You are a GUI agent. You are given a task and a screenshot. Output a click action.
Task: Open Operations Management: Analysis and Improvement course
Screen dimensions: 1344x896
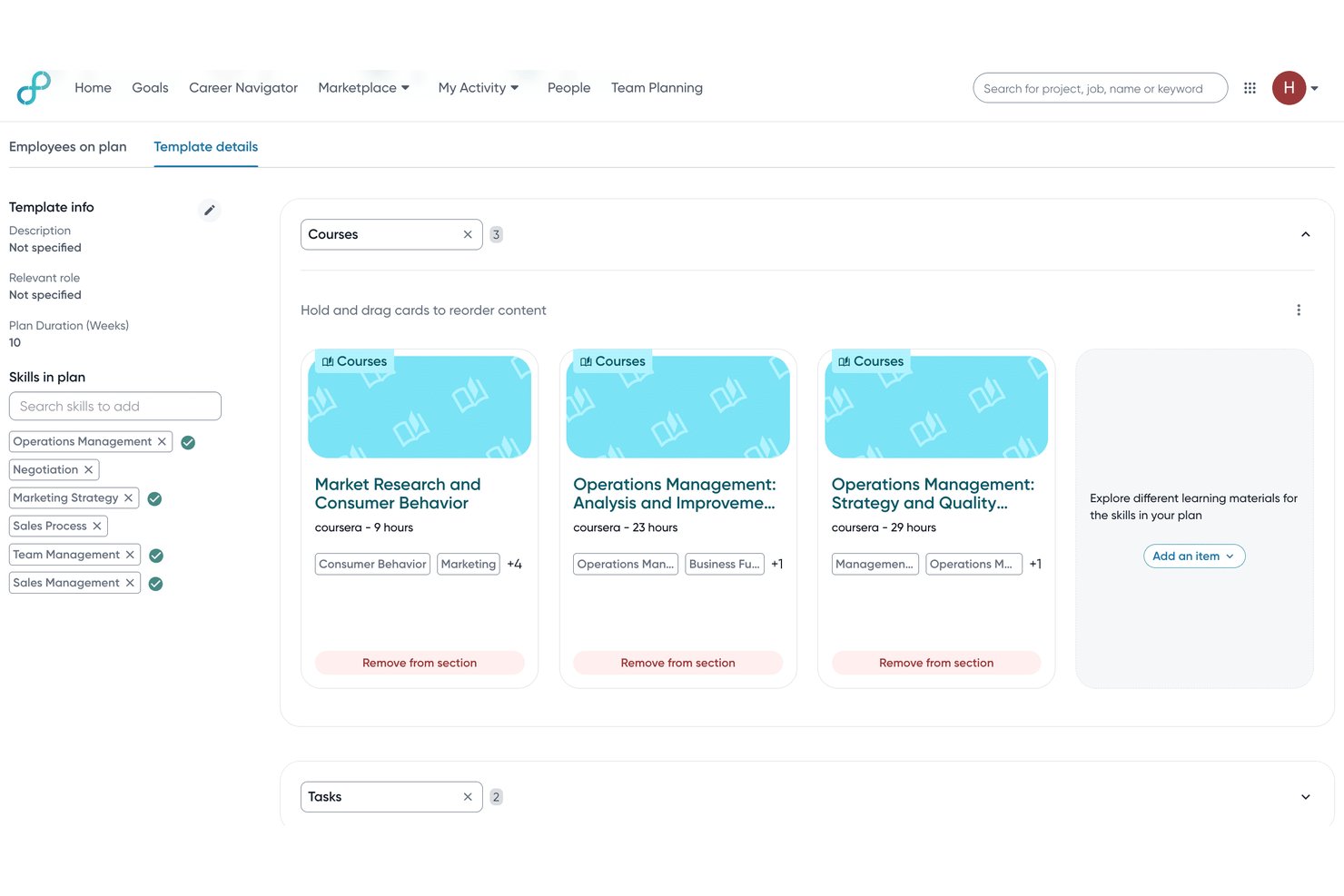tap(675, 494)
